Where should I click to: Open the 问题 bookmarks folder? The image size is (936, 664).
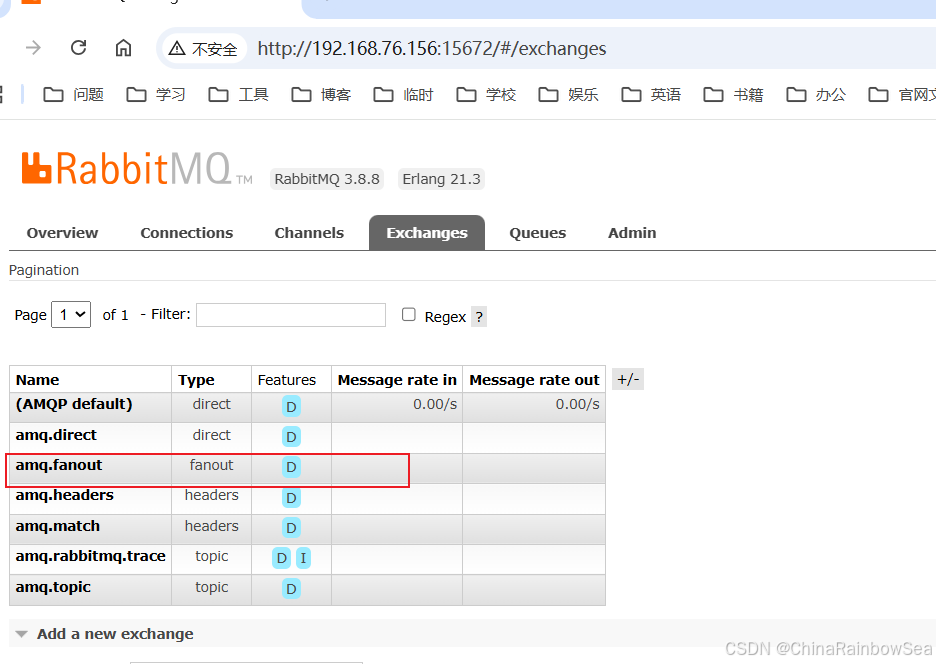(72, 94)
